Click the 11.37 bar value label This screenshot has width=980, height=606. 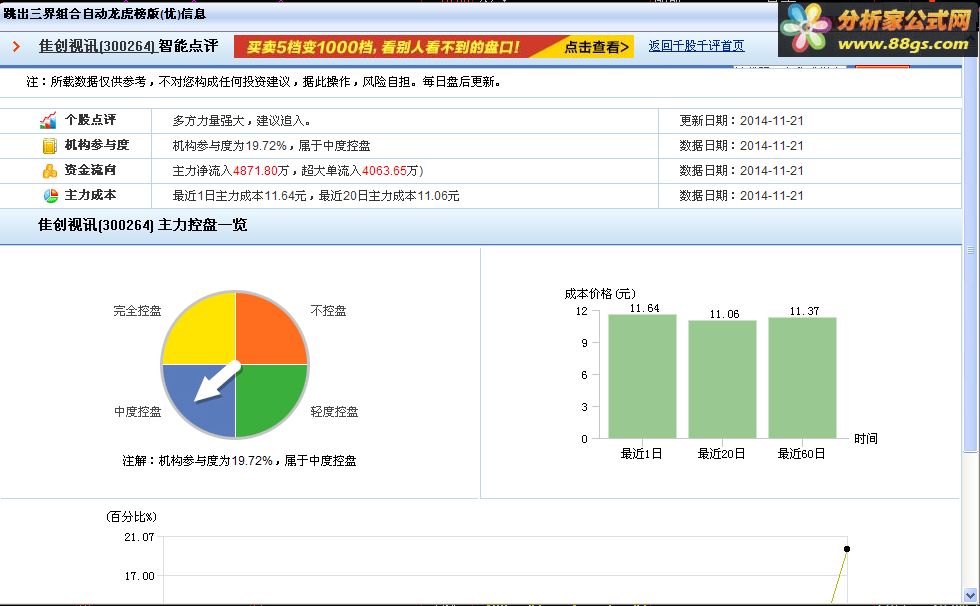pos(804,310)
